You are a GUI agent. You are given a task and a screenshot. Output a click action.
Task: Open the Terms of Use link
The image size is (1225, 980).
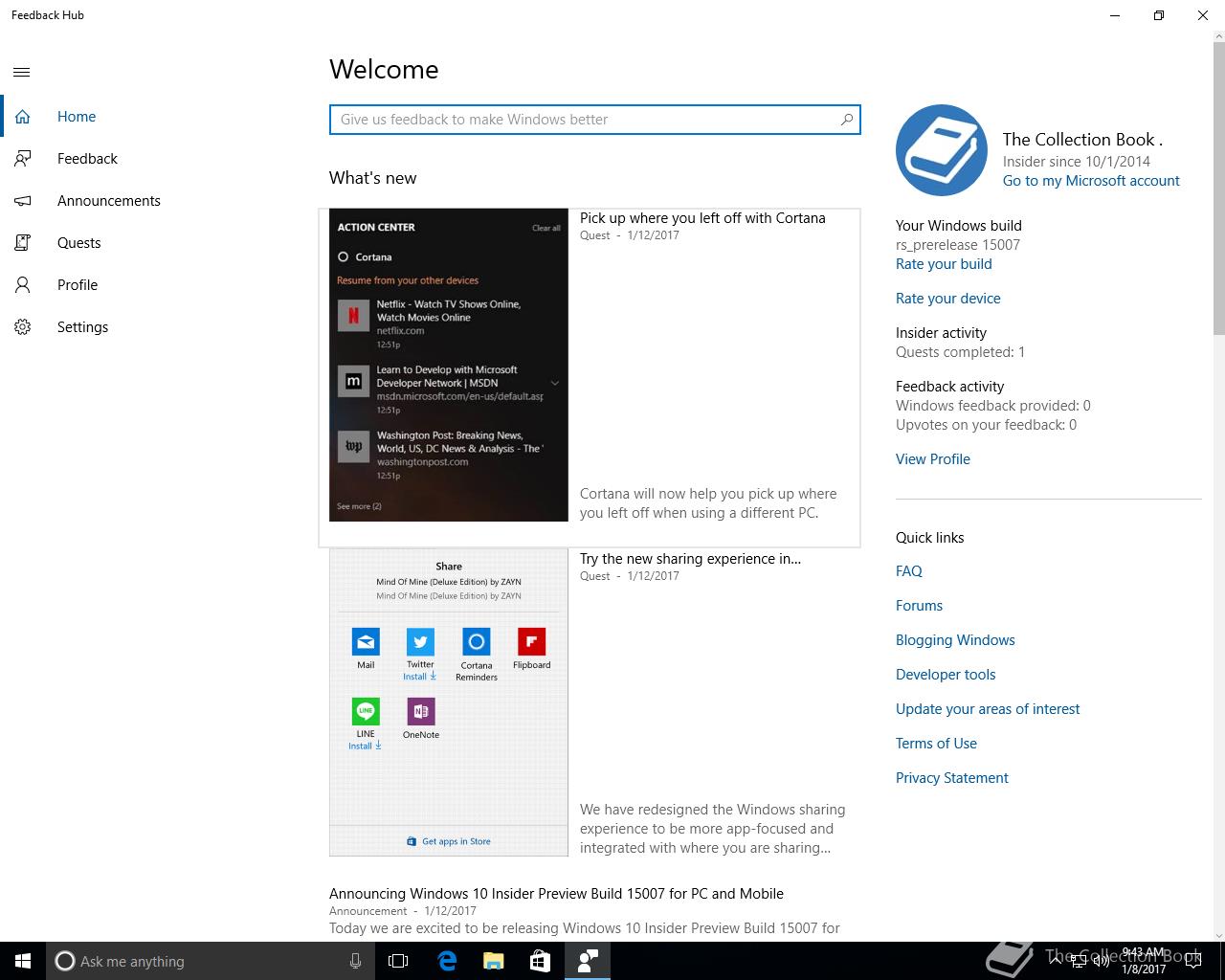[x=936, y=744]
